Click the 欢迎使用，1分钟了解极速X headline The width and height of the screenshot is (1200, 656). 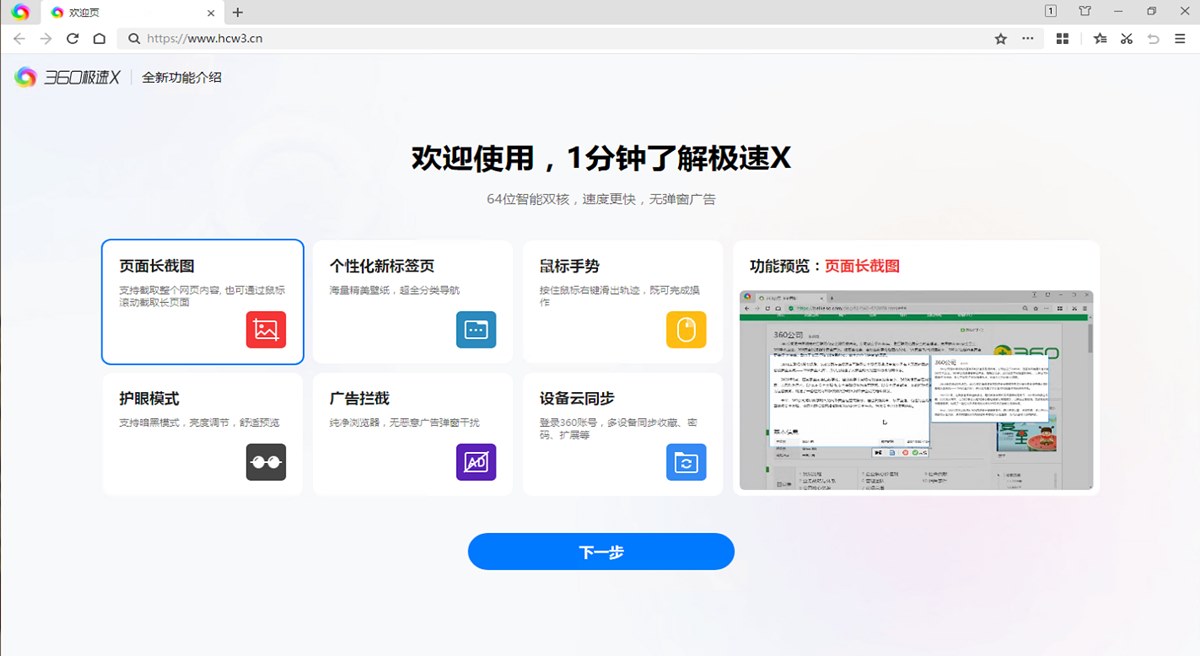pos(601,158)
